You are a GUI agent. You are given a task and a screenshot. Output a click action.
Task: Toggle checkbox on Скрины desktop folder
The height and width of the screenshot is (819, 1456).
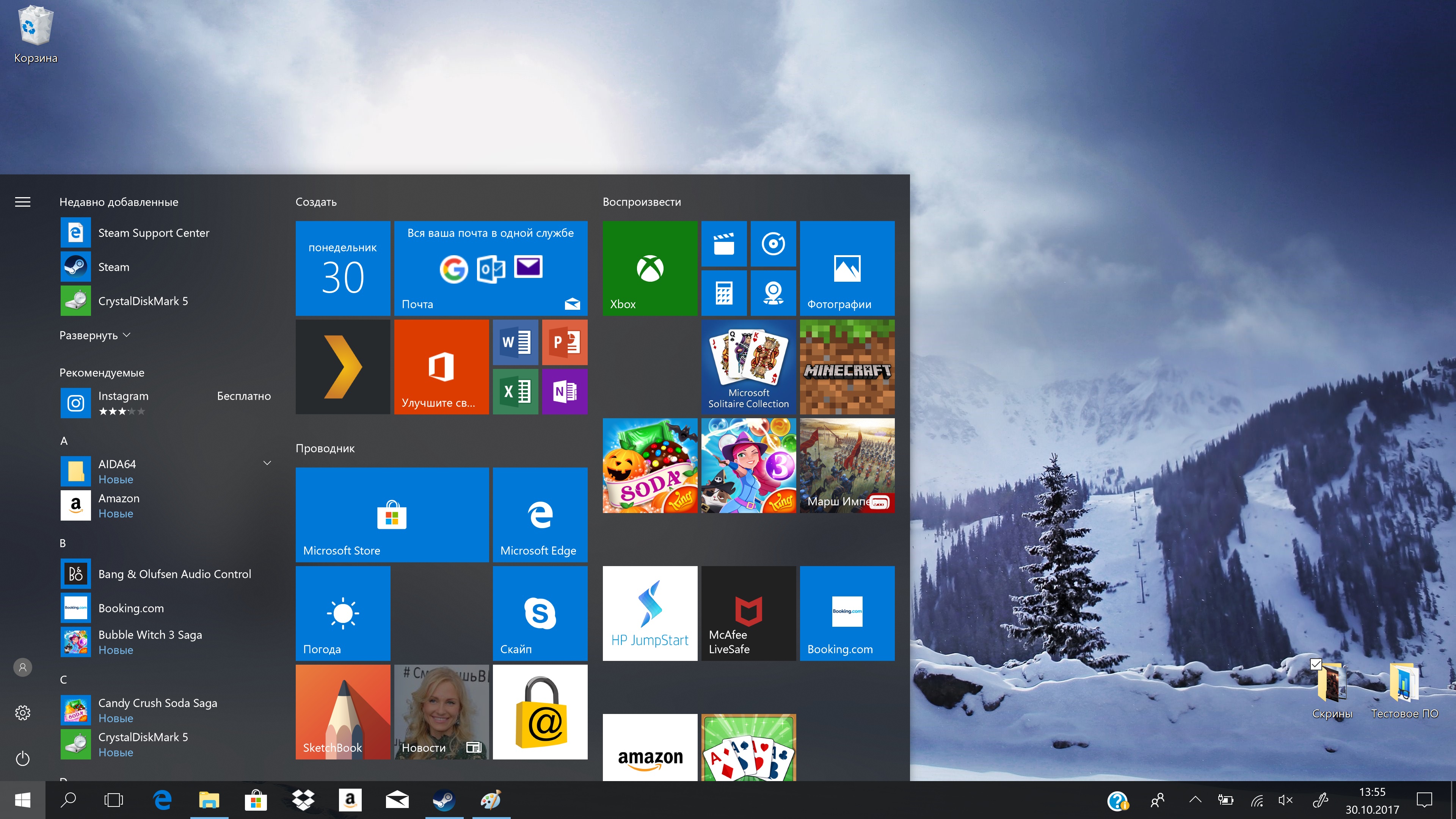point(1316,664)
